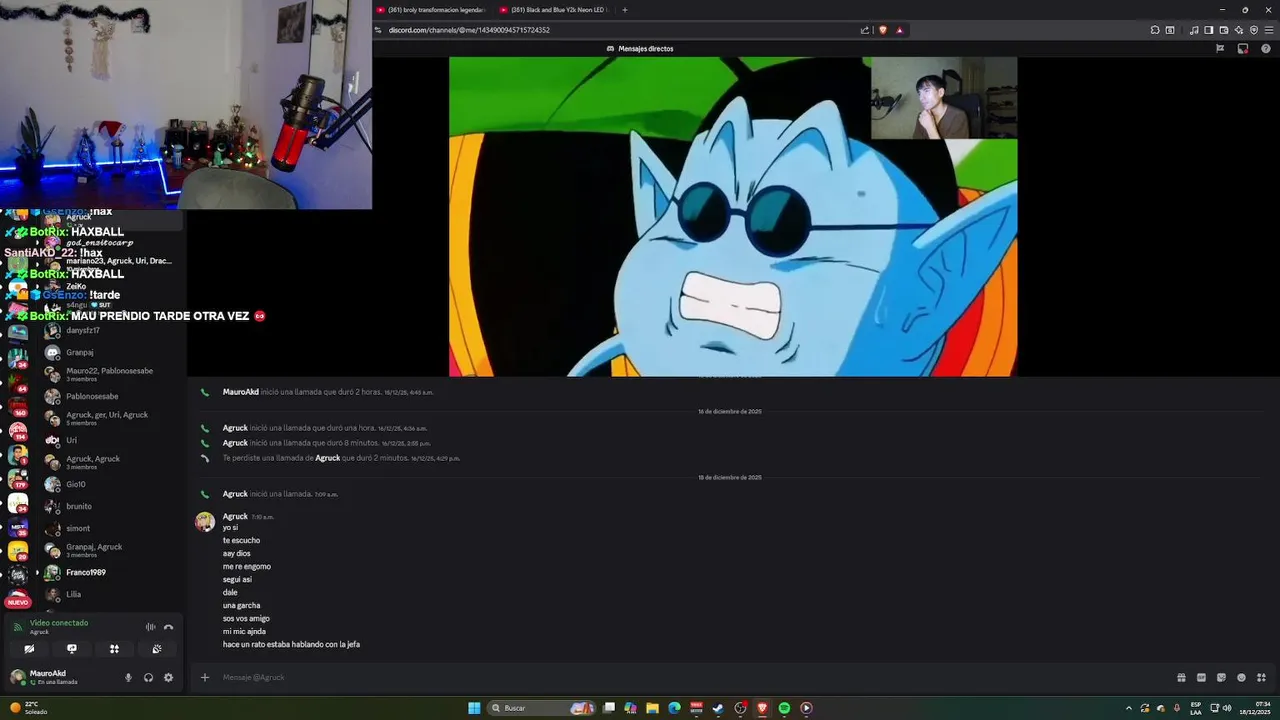The image size is (1280, 720).
Task: Click the taskbar Buscar search box
Action: pos(541,708)
